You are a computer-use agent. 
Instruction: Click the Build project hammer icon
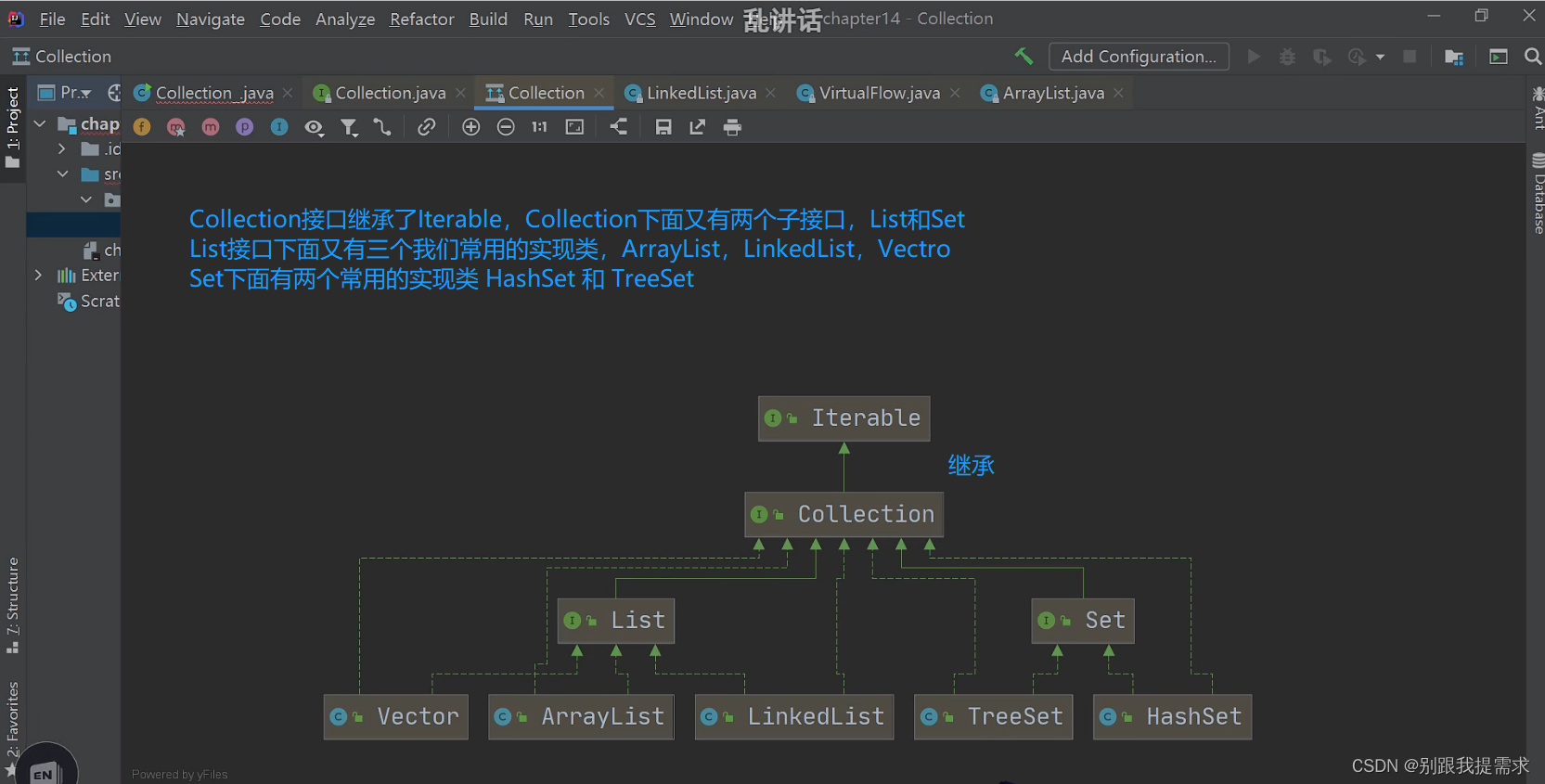[1024, 57]
